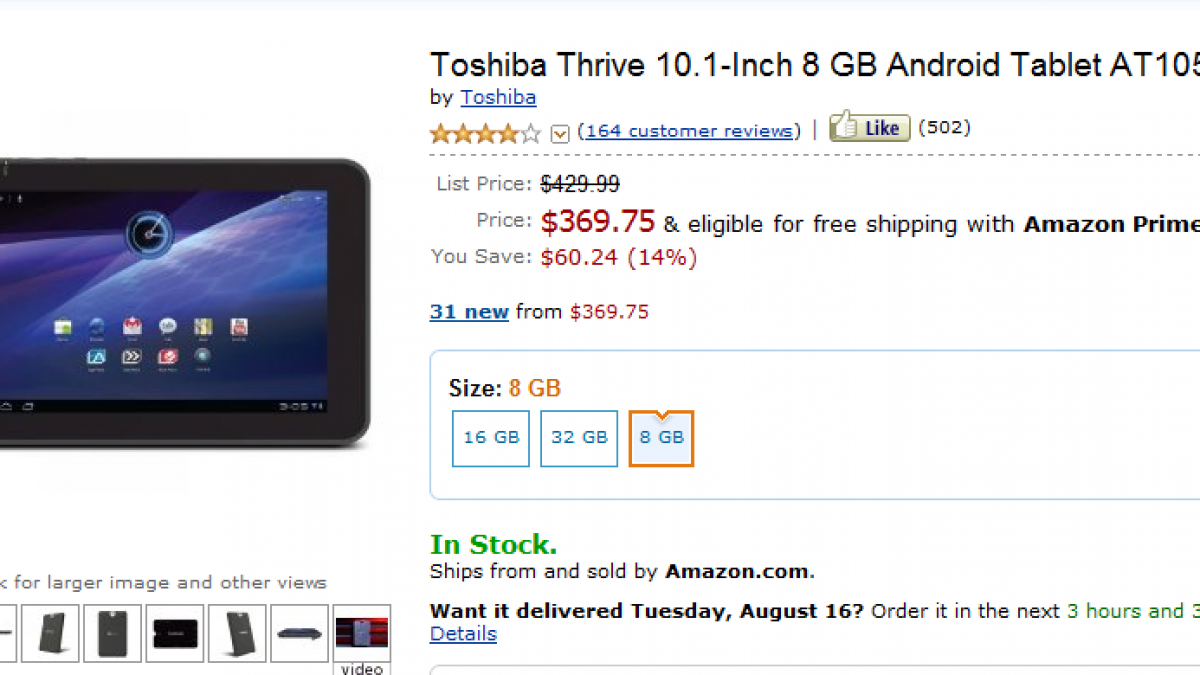The height and width of the screenshot is (675, 1200).
Task: Select the 16 GB size option
Action: (x=491, y=438)
